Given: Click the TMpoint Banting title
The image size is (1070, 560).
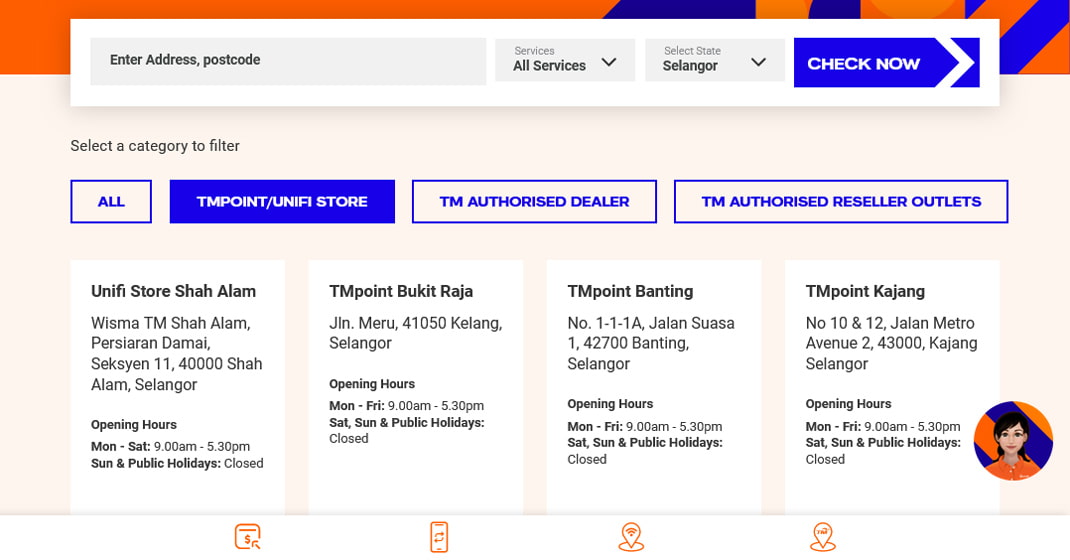Looking at the screenshot, I should pyautogui.click(x=630, y=291).
